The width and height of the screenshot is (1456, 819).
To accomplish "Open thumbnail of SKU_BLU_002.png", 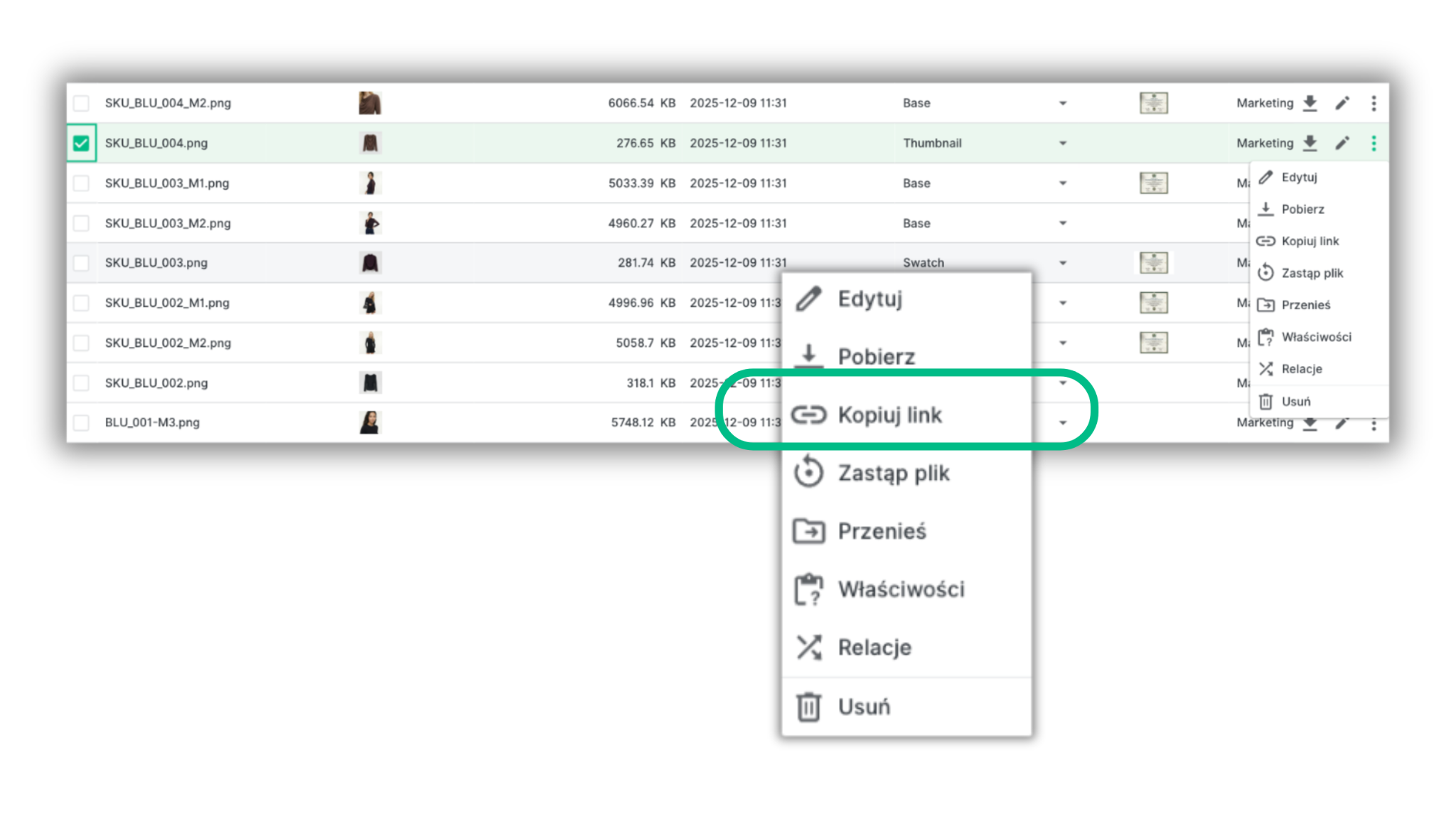I will [370, 382].
